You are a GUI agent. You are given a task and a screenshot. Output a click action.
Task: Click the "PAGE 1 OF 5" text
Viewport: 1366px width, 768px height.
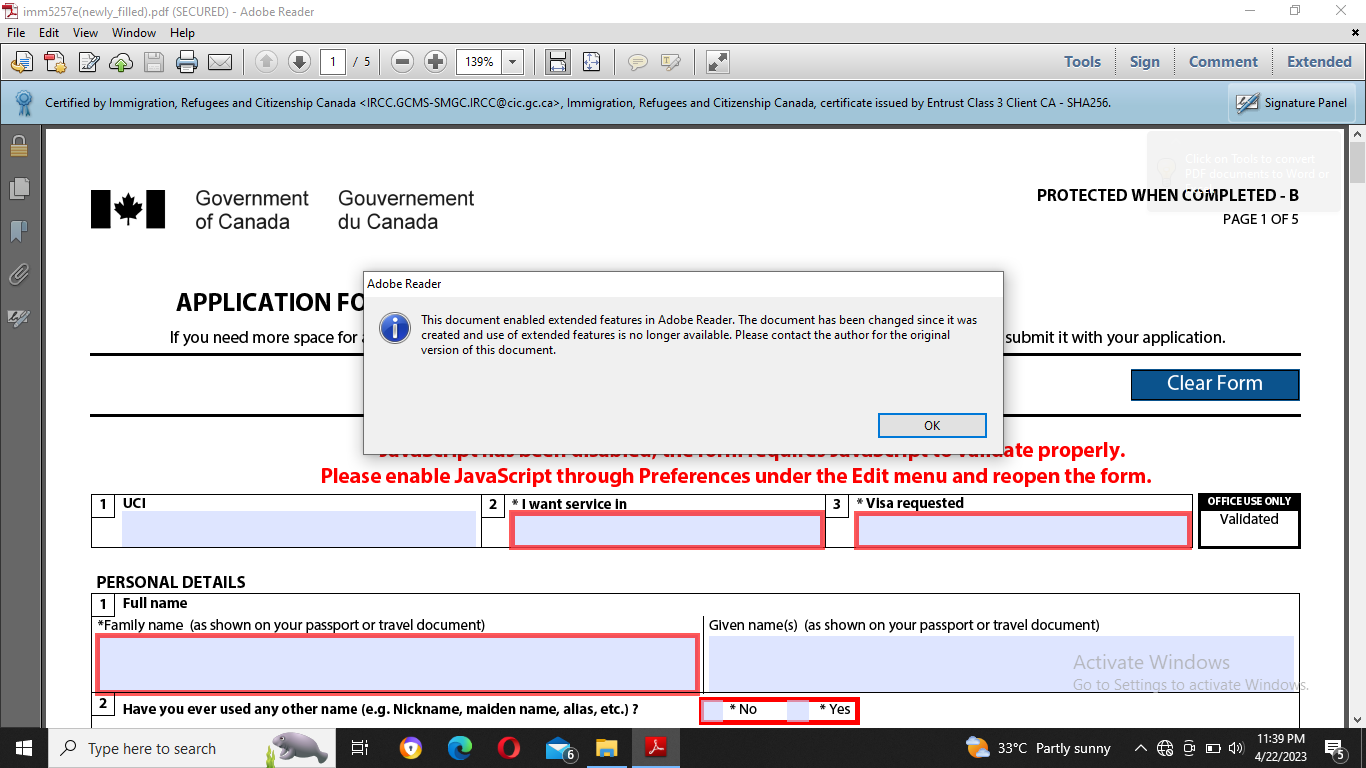coord(1260,219)
